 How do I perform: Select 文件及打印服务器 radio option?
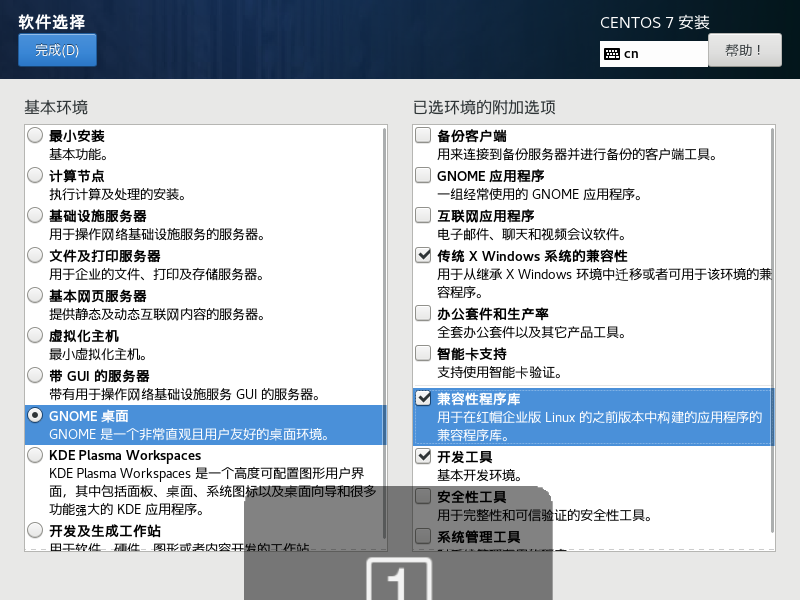pyautogui.click(x=36, y=255)
